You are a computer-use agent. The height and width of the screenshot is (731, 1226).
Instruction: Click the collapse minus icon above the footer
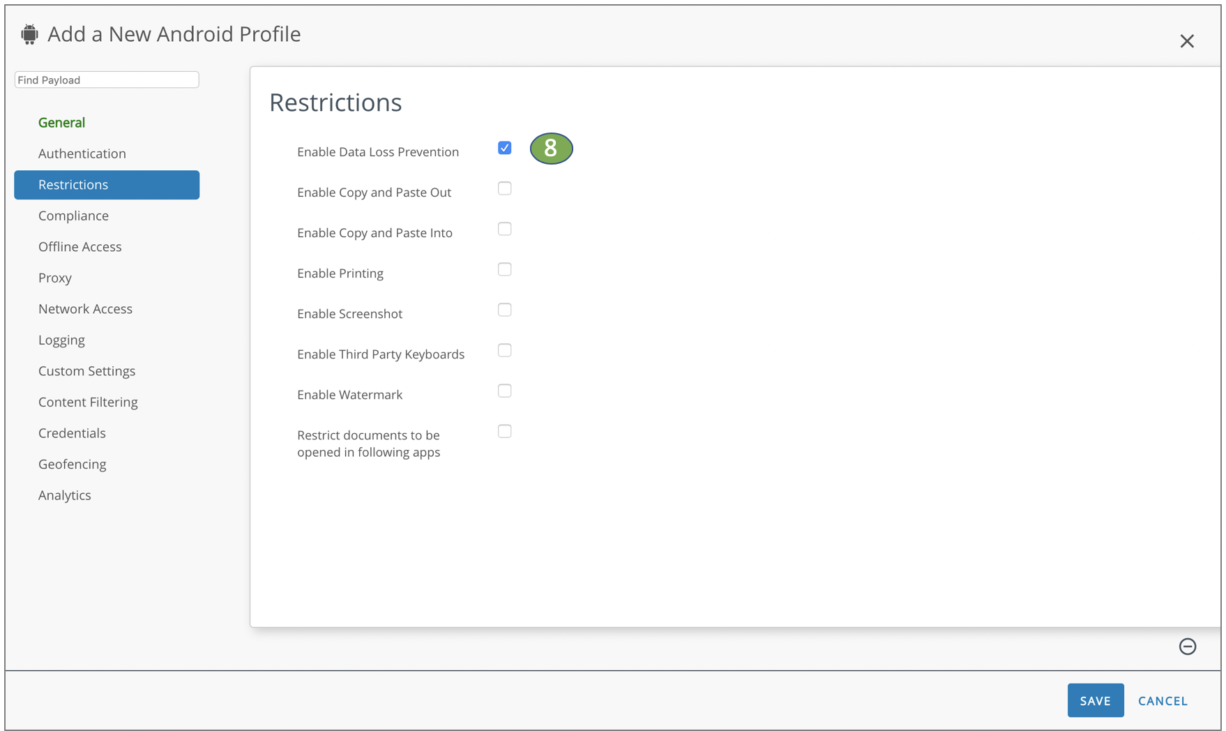pyautogui.click(x=1188, y=647)
